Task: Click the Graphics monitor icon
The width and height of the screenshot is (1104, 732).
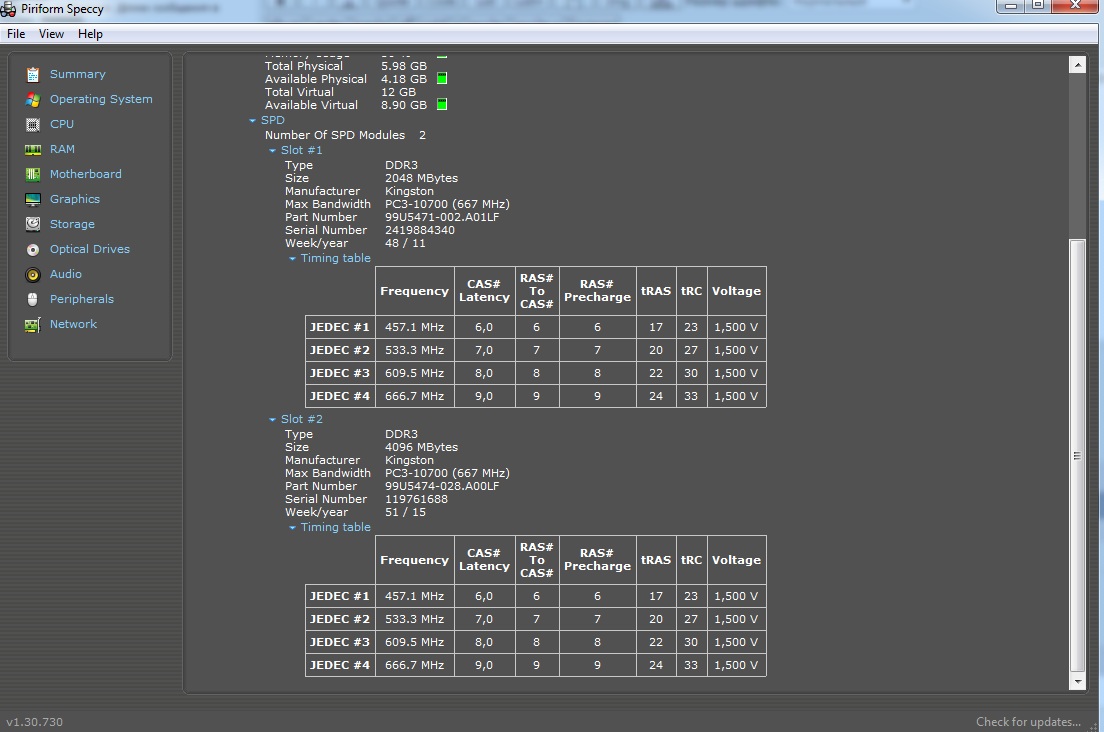Action: [x=32, y=199]
